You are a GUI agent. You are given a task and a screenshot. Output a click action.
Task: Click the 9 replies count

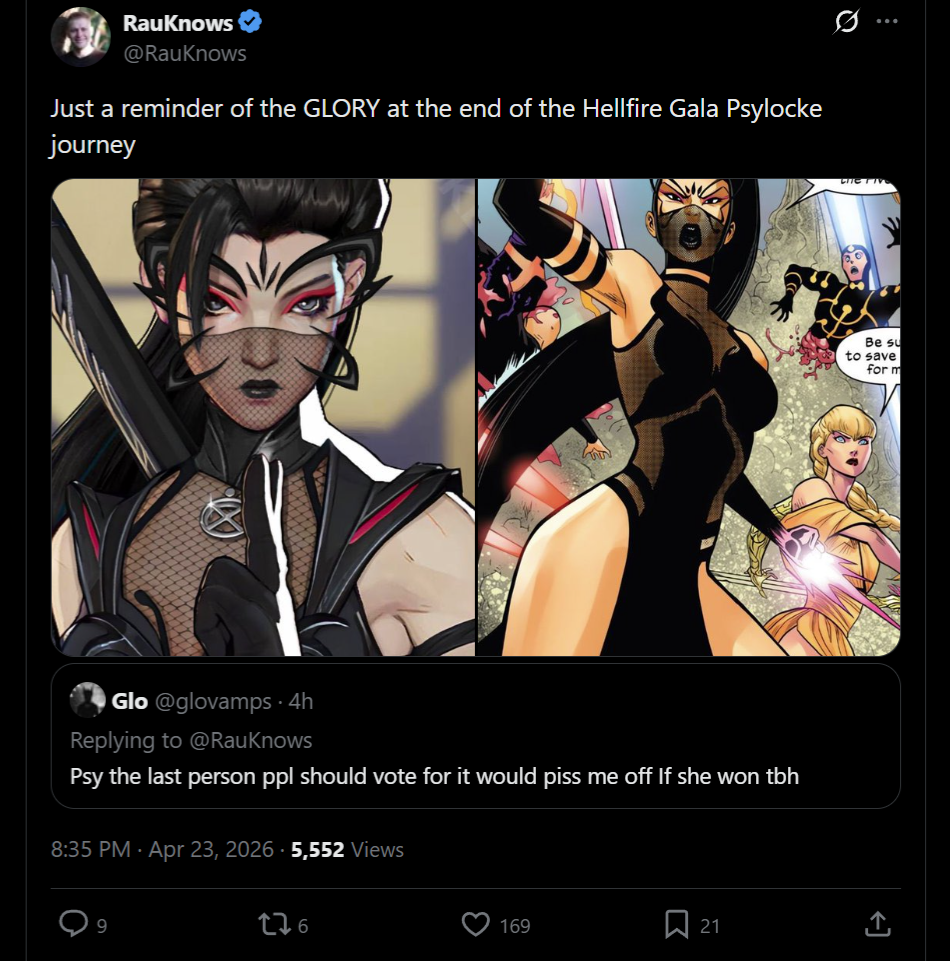tap(102, 925)
